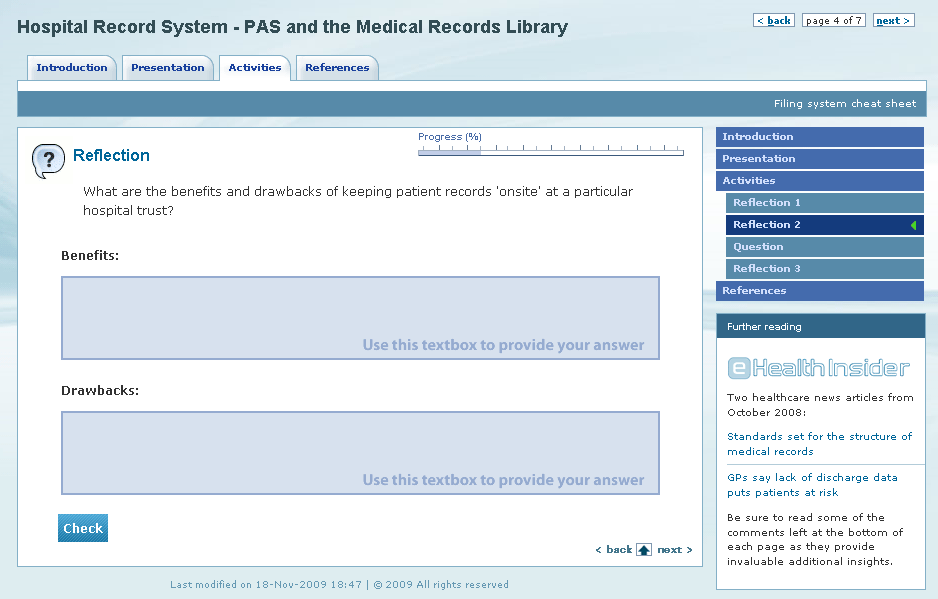The image size is (938, 599).
Task: Open Reflection 1 in sidebar
Action: (x=824, y=202)
